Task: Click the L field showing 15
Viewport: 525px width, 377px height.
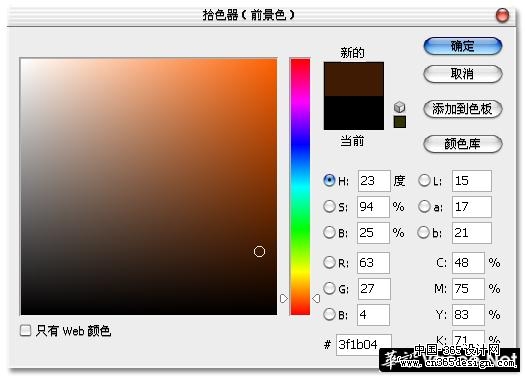Action: [x=472, y=181]
